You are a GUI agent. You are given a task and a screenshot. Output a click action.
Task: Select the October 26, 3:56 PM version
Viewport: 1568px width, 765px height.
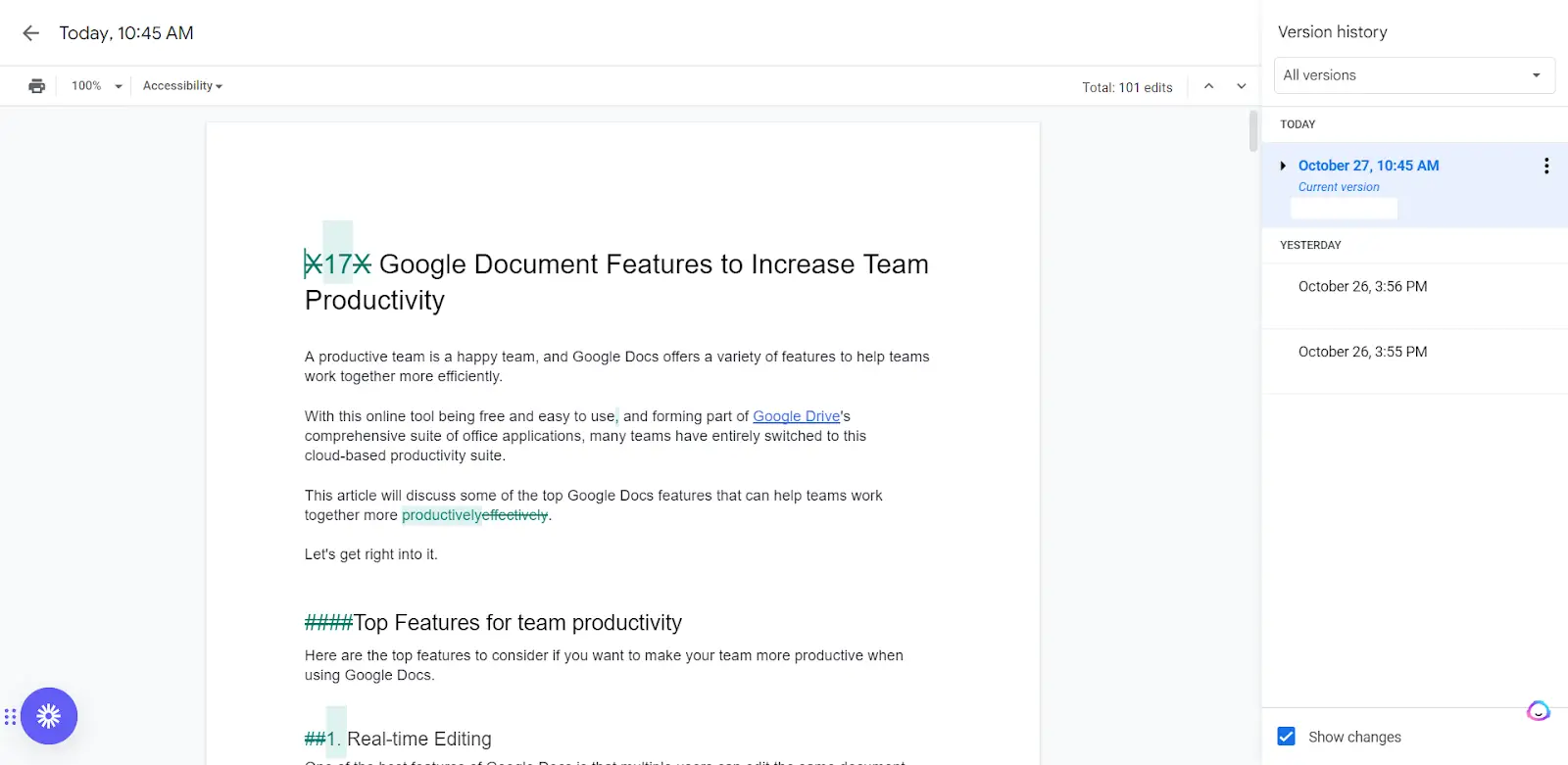coord(1362,287)
